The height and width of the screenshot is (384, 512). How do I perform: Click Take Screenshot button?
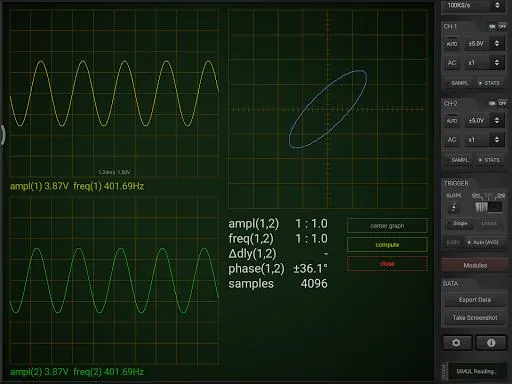pos(475,318)
